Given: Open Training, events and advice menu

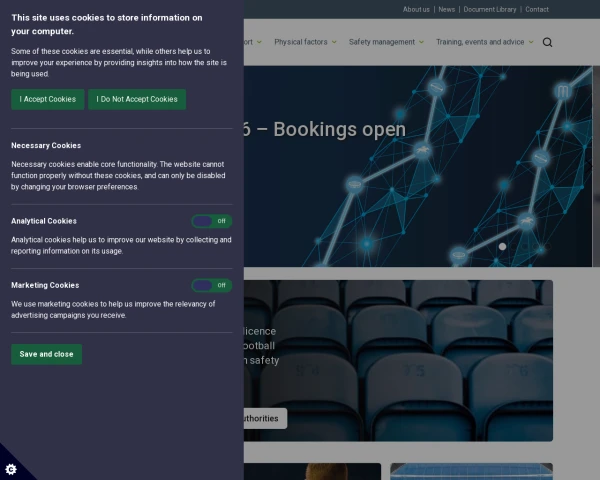Looking at the screenshot, I should [x=480, y=42].
